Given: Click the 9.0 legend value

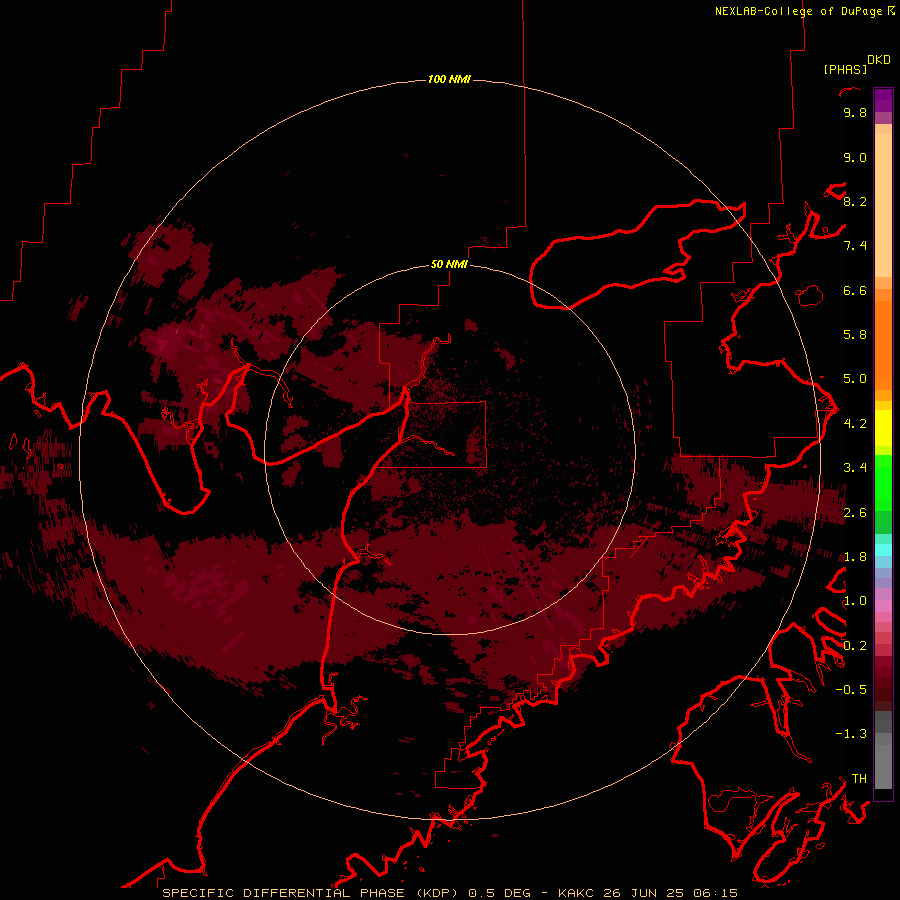Looking at the screenshot, I should pyautogui.click(x=855, y=157).
